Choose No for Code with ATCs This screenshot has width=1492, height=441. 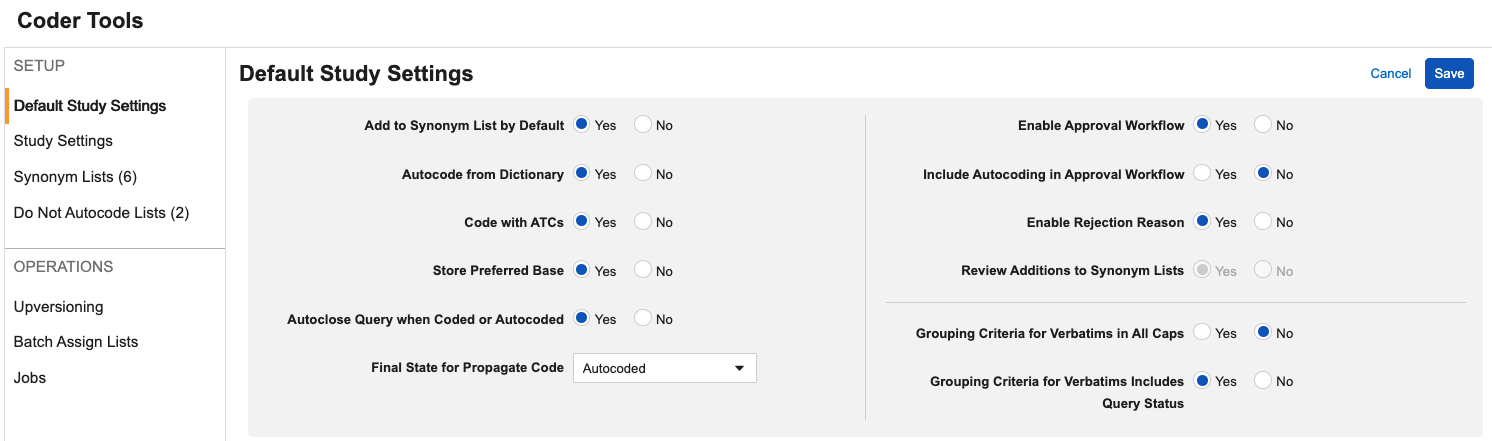[x=643, y=222]
